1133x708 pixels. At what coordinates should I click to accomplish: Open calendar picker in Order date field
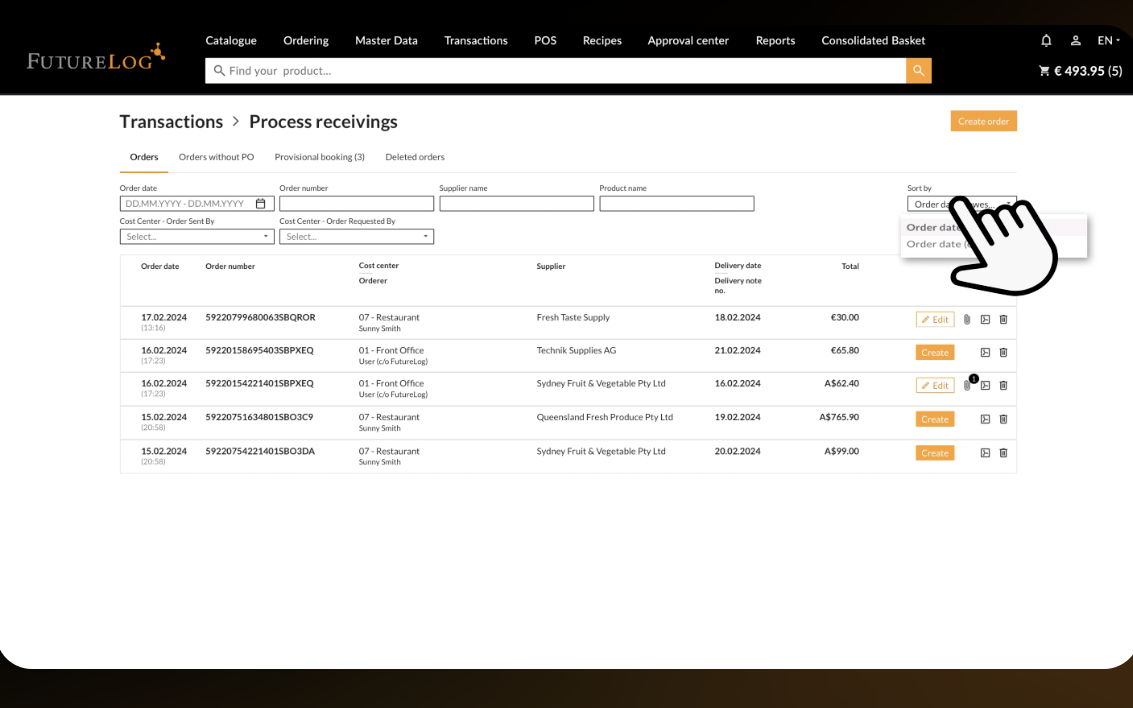tap(261, 204)
